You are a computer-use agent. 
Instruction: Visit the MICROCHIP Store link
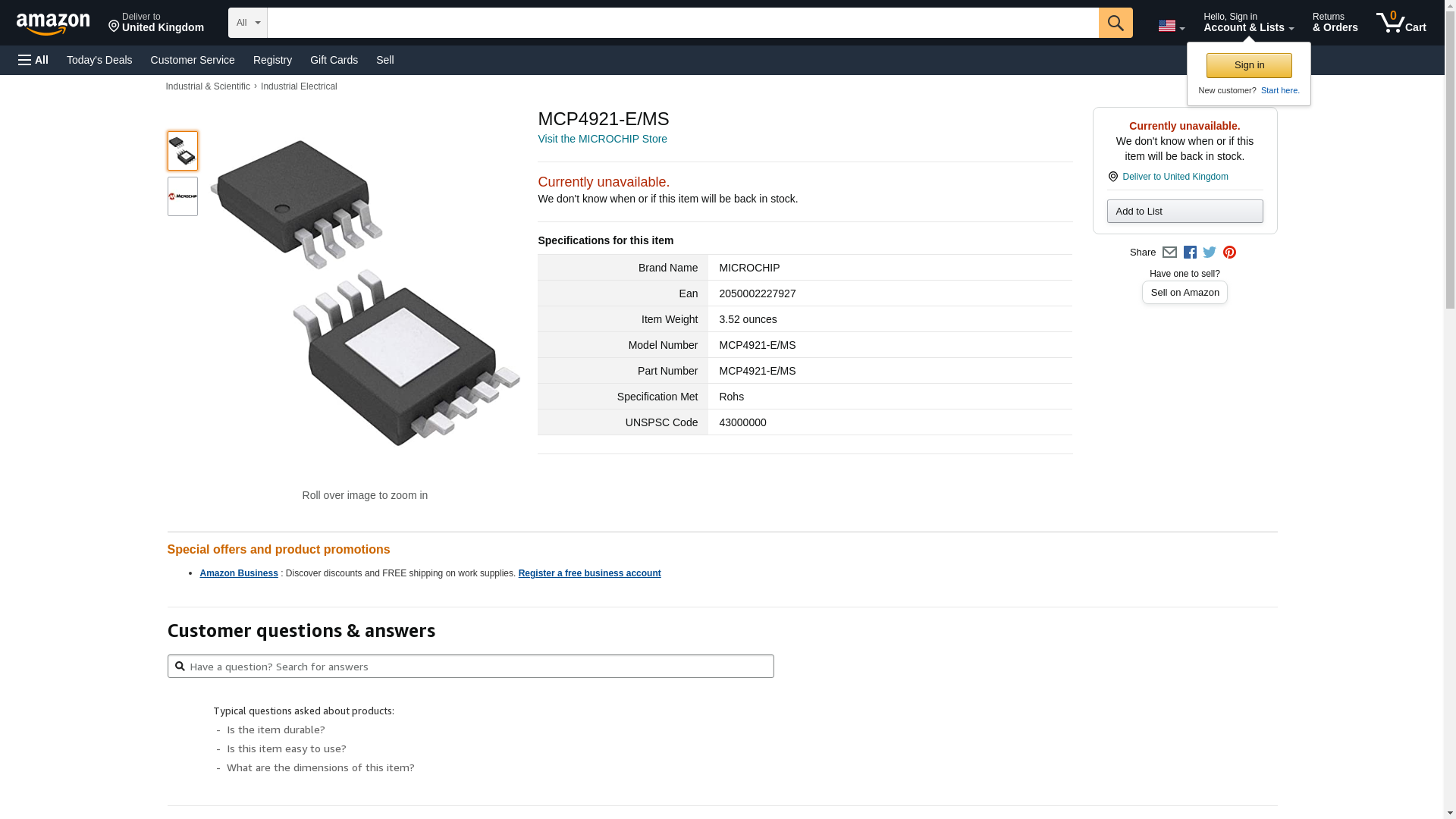[x=602, y=139]
